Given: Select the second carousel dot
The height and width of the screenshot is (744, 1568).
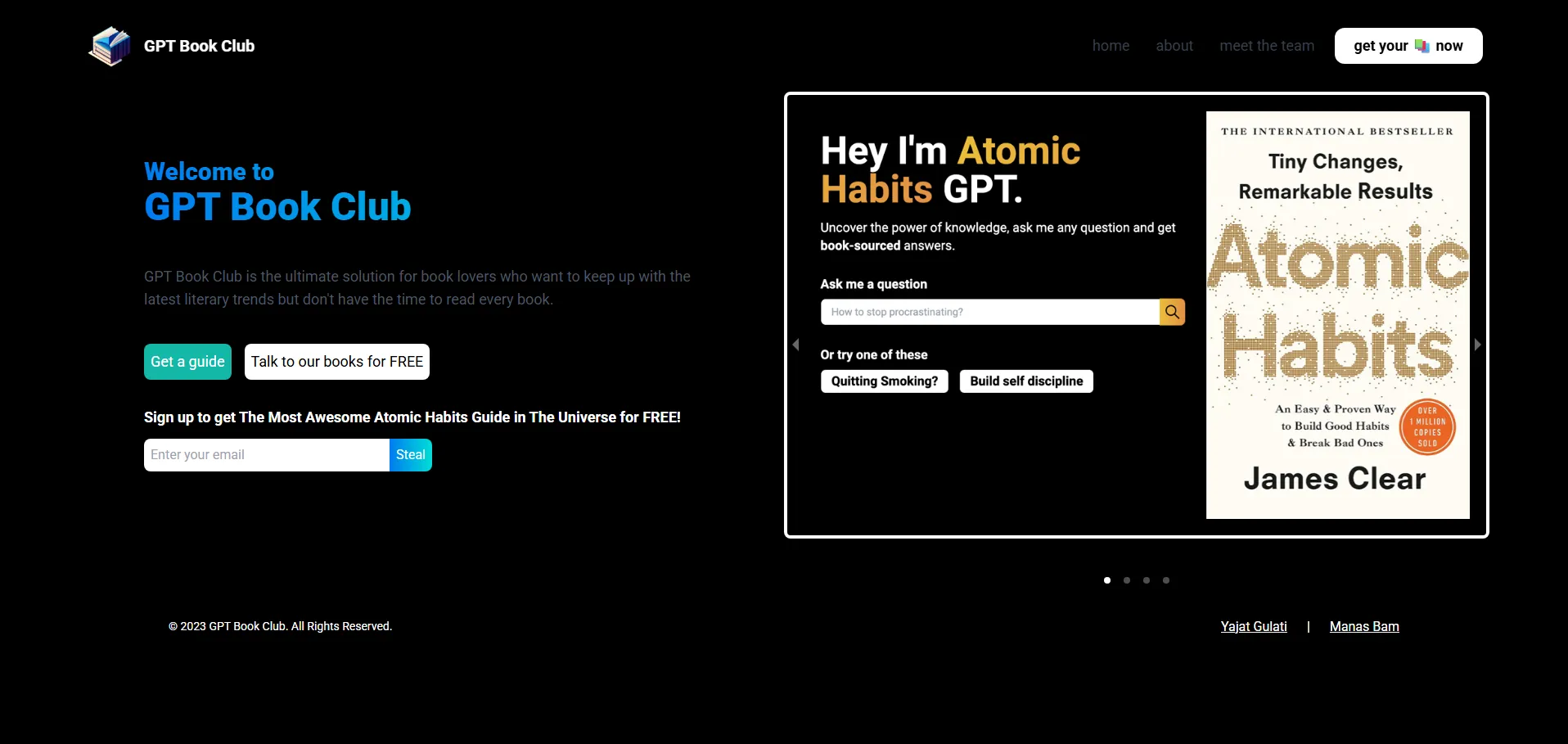Looking at the screenshot, I should [1127, 580].
